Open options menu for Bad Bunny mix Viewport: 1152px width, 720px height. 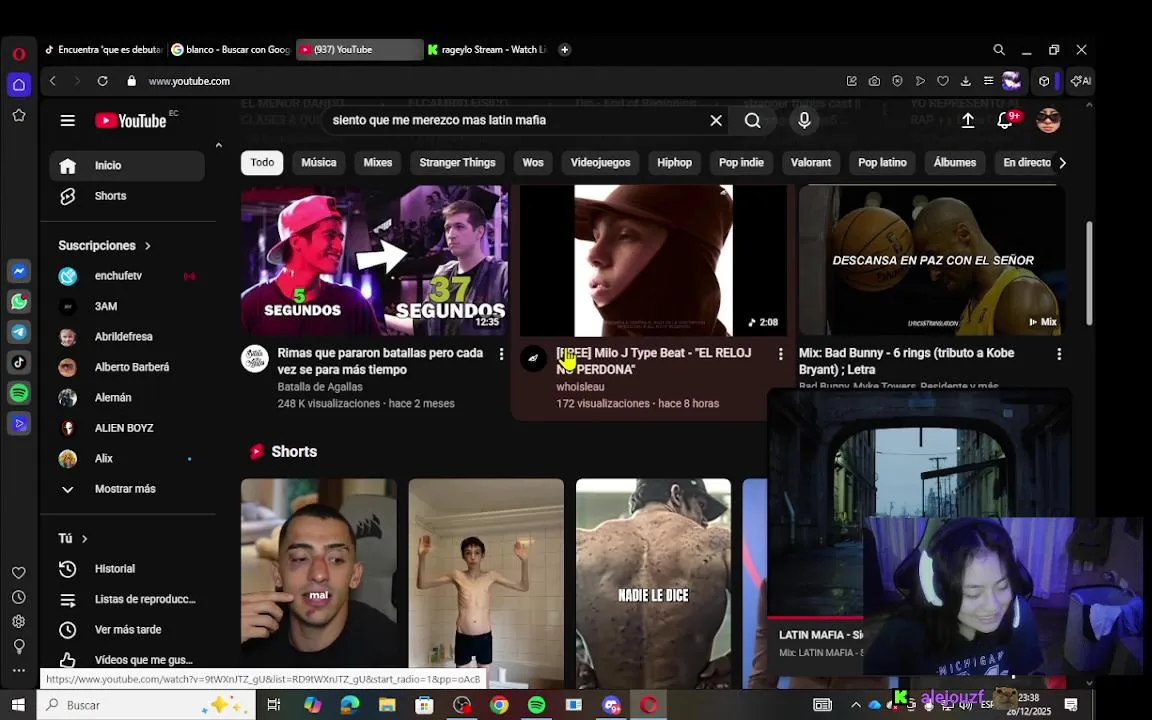coord(1059,354)
